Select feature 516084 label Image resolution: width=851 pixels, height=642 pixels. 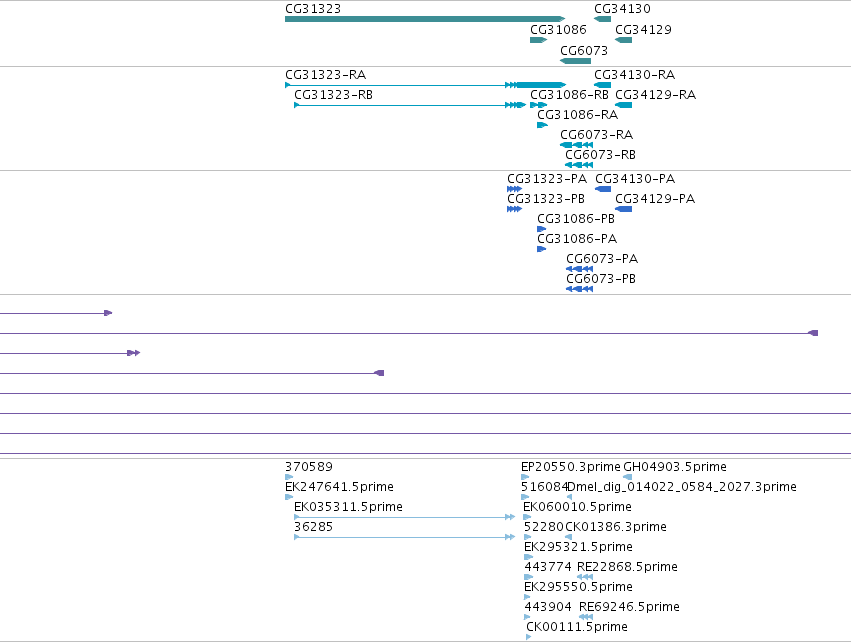click(544, 487)
